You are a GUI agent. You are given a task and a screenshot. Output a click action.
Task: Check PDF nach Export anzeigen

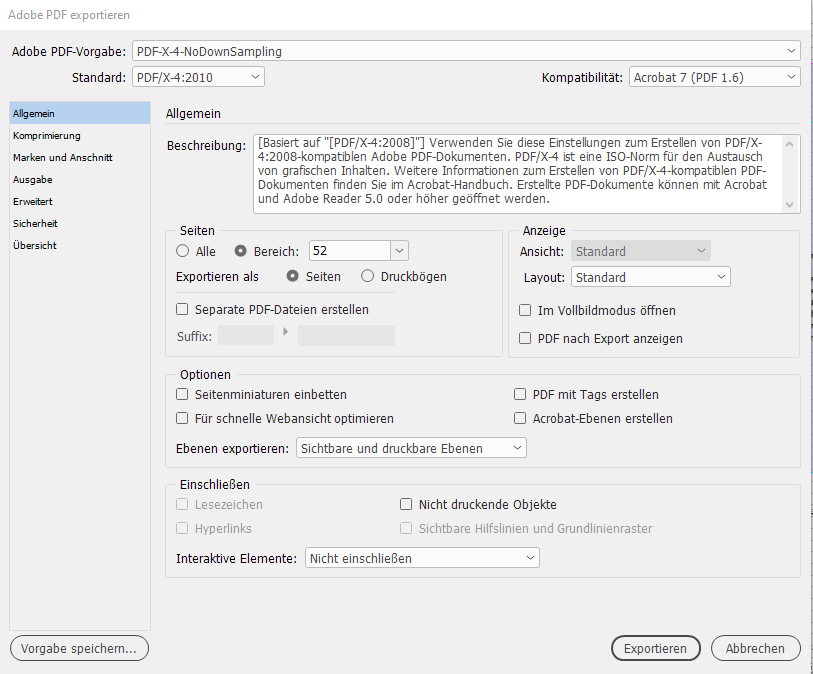coord(524,338)
